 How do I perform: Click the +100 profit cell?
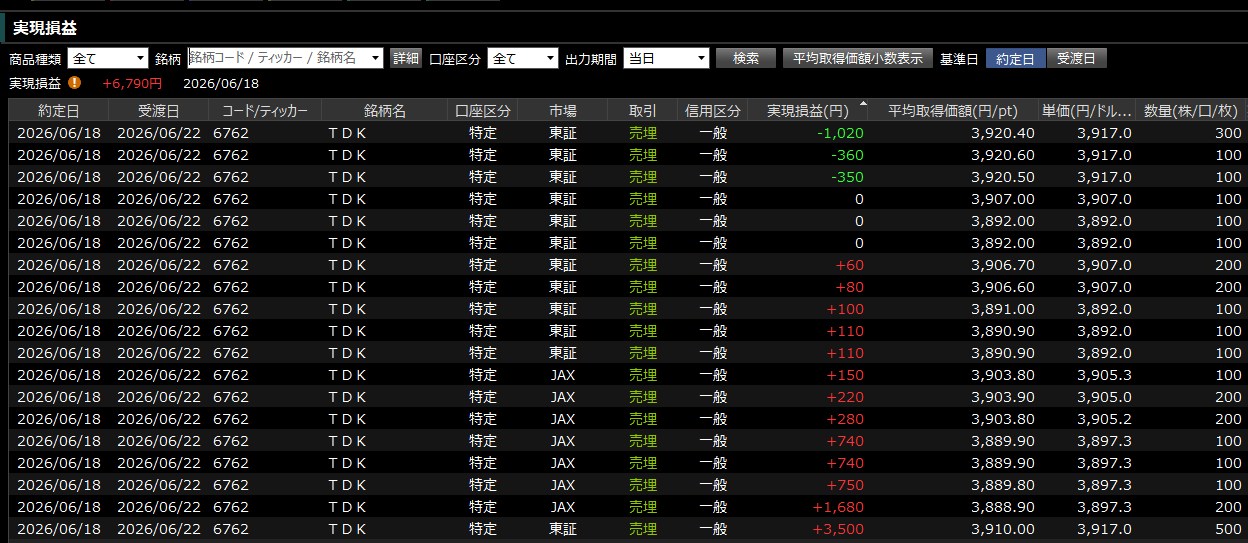tap(845, 309)
